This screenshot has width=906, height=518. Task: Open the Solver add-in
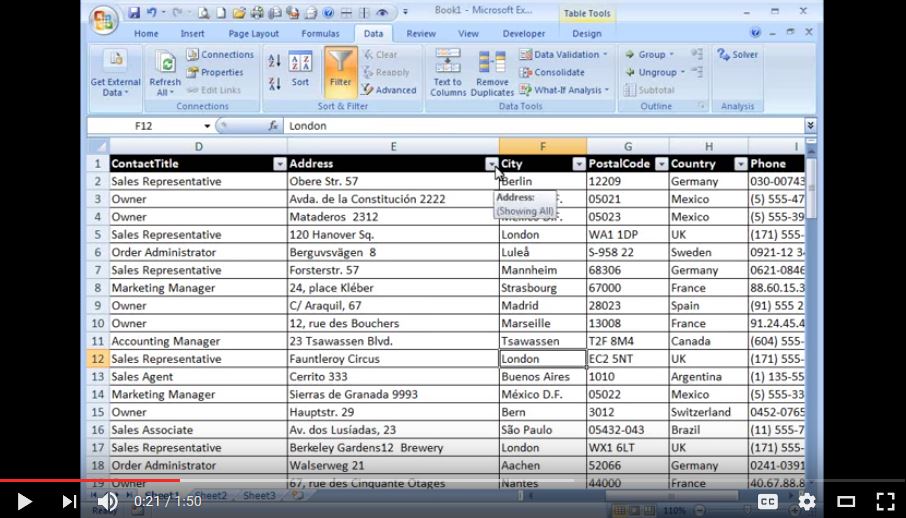[x=738, y=54]
